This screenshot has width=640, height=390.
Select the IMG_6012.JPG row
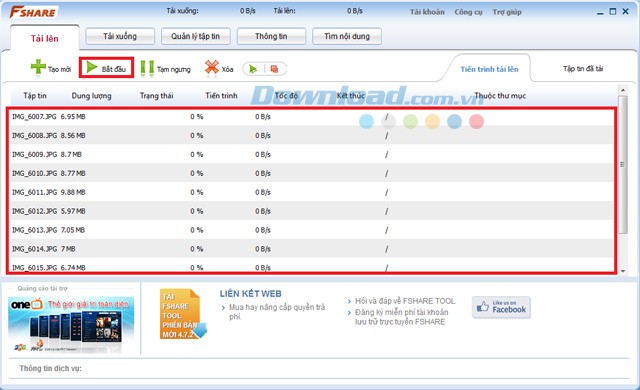coord(311,211)
